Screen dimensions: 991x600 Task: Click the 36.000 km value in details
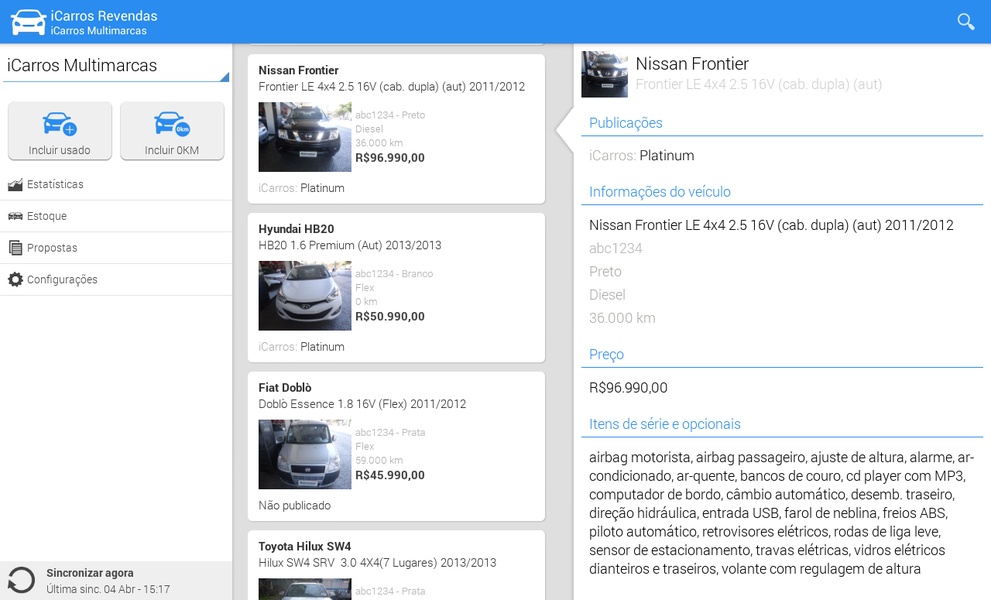622,318
